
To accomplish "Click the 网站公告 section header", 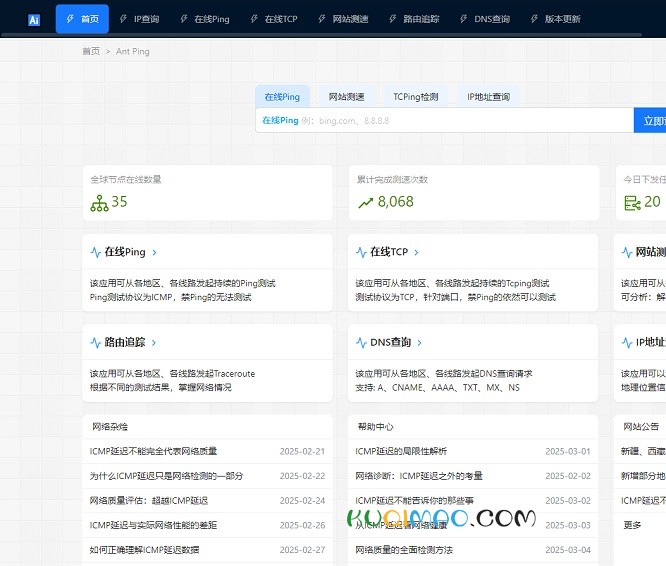I will (x=641, y=427).
